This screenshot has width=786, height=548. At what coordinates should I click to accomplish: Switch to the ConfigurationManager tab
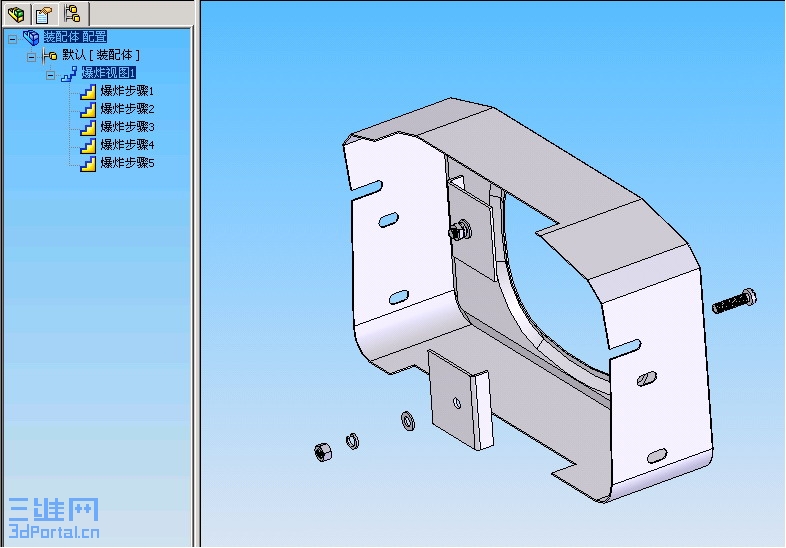73,14
